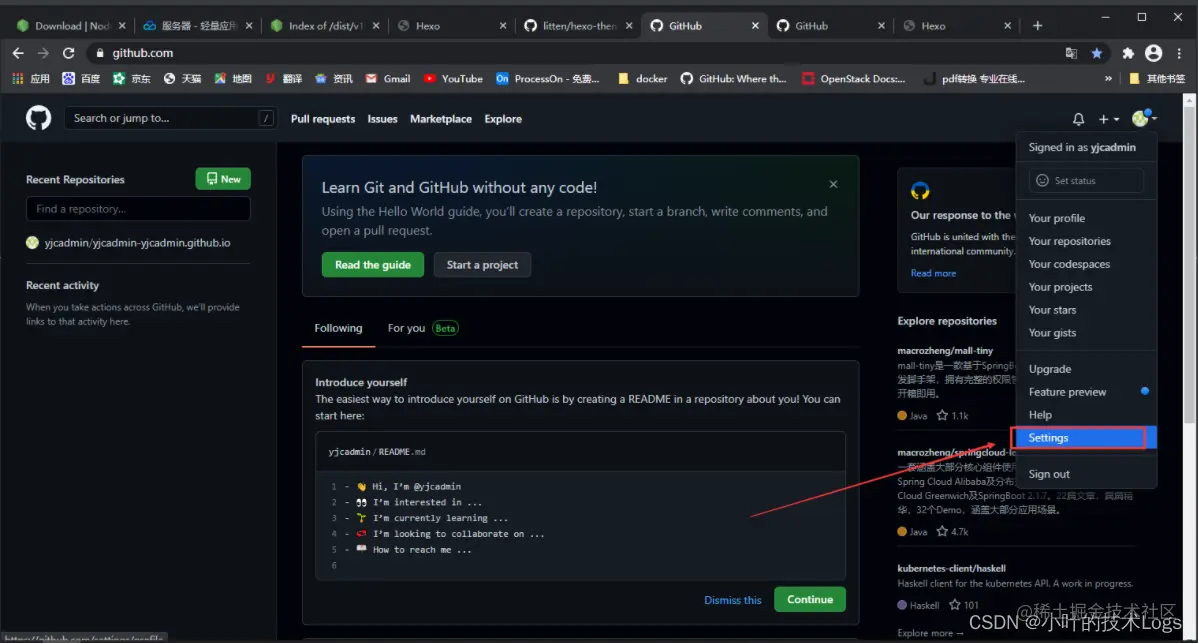Viewport: 1198px width, 643px height.
Task: Click Read more link in response card
Action: [933, 273]
